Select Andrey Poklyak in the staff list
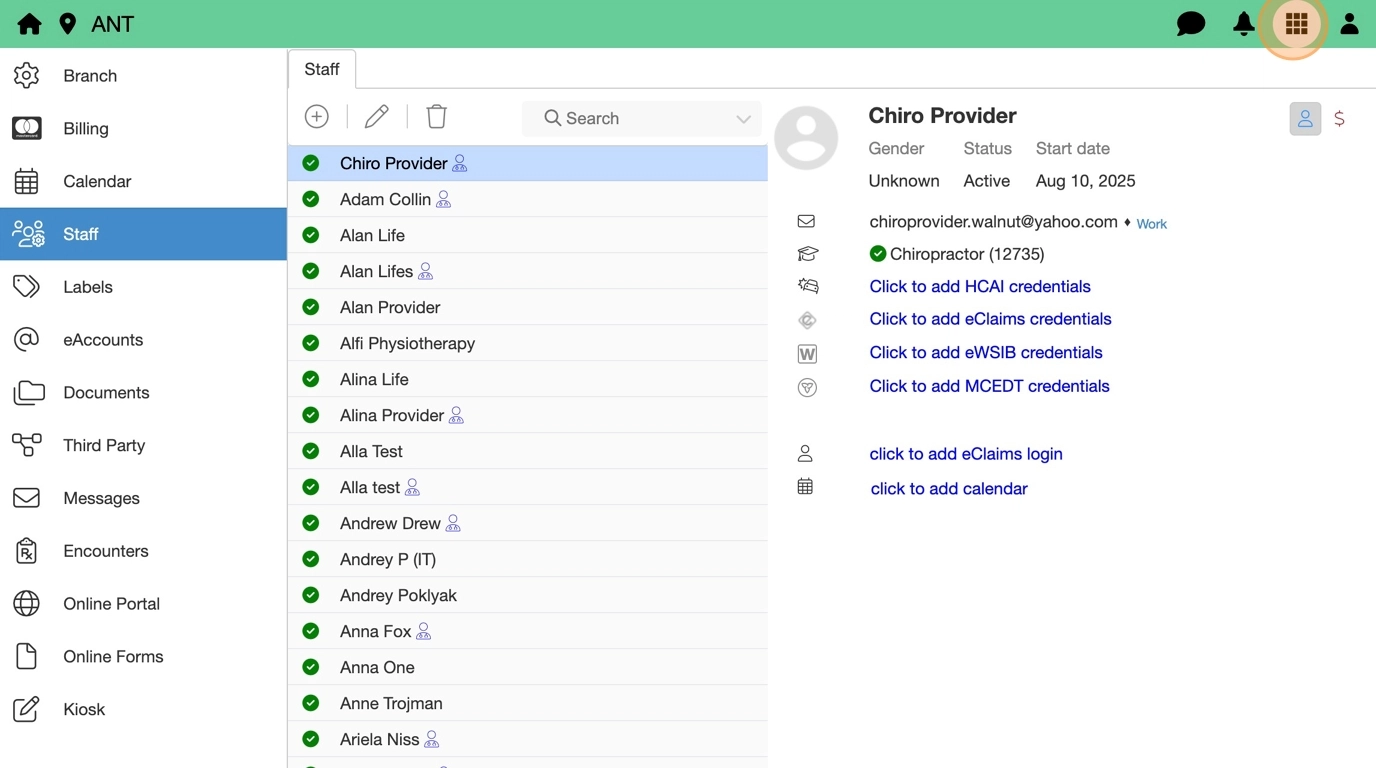This screenshot has height=768, width=1376. click(x=398, y=595)
